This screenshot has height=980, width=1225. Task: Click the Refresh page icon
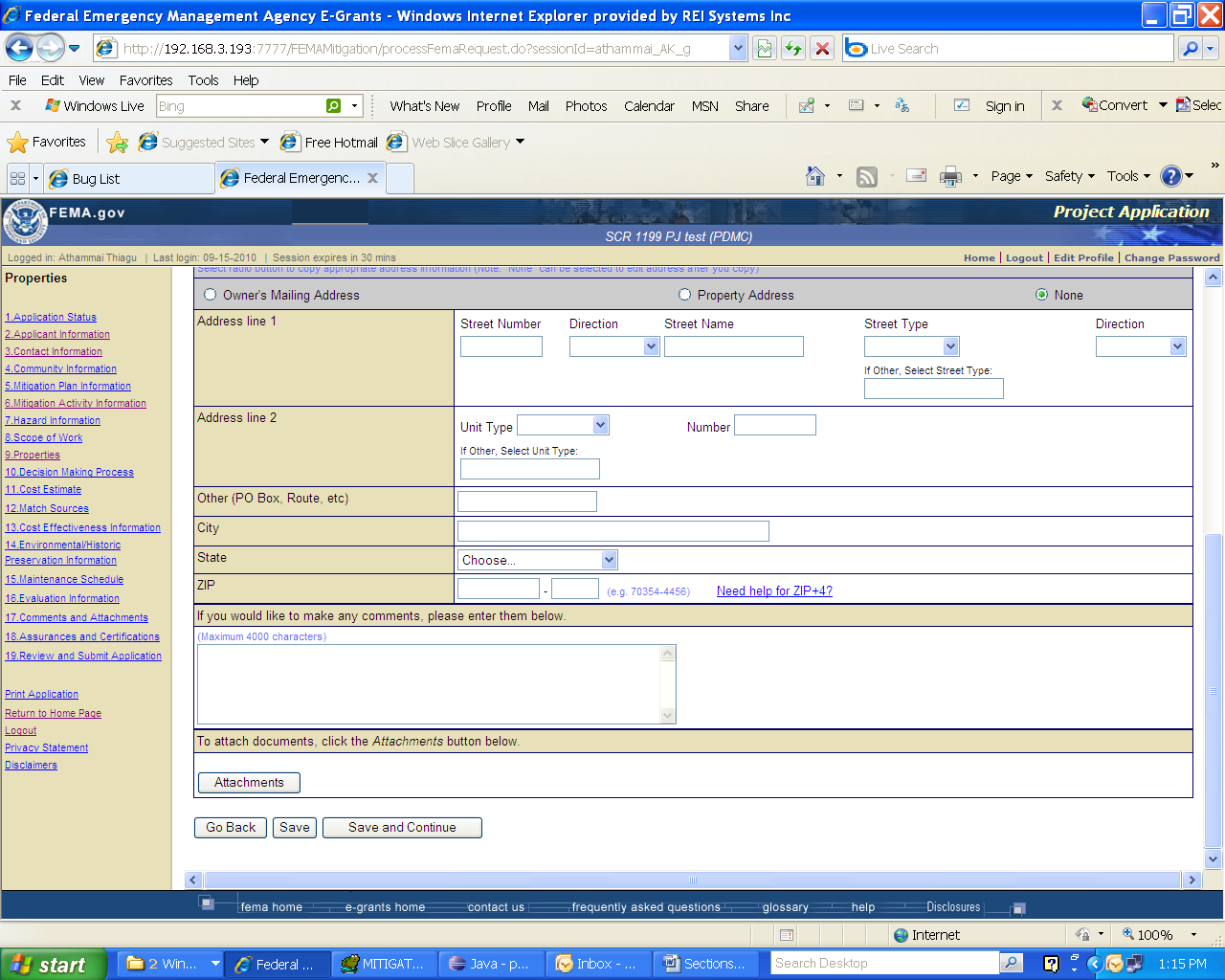tap(793, 48)
